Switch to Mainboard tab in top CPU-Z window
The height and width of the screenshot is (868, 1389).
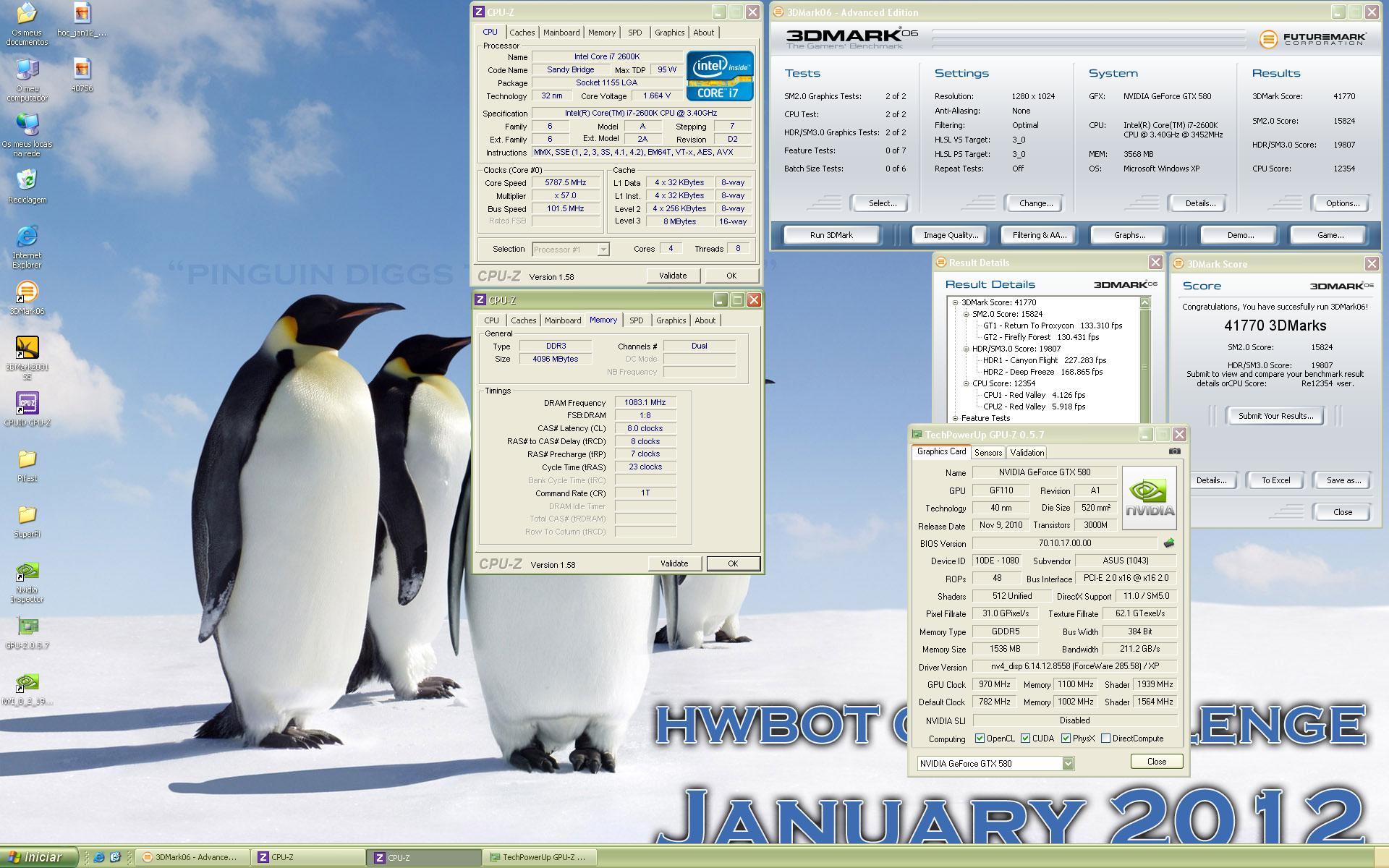(561, 33)
